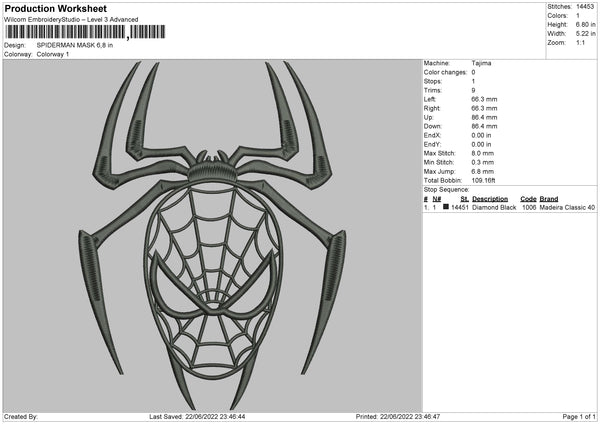Screen dimensions: 600x424
Task: Click the Down label
Action: click(432, 126)
